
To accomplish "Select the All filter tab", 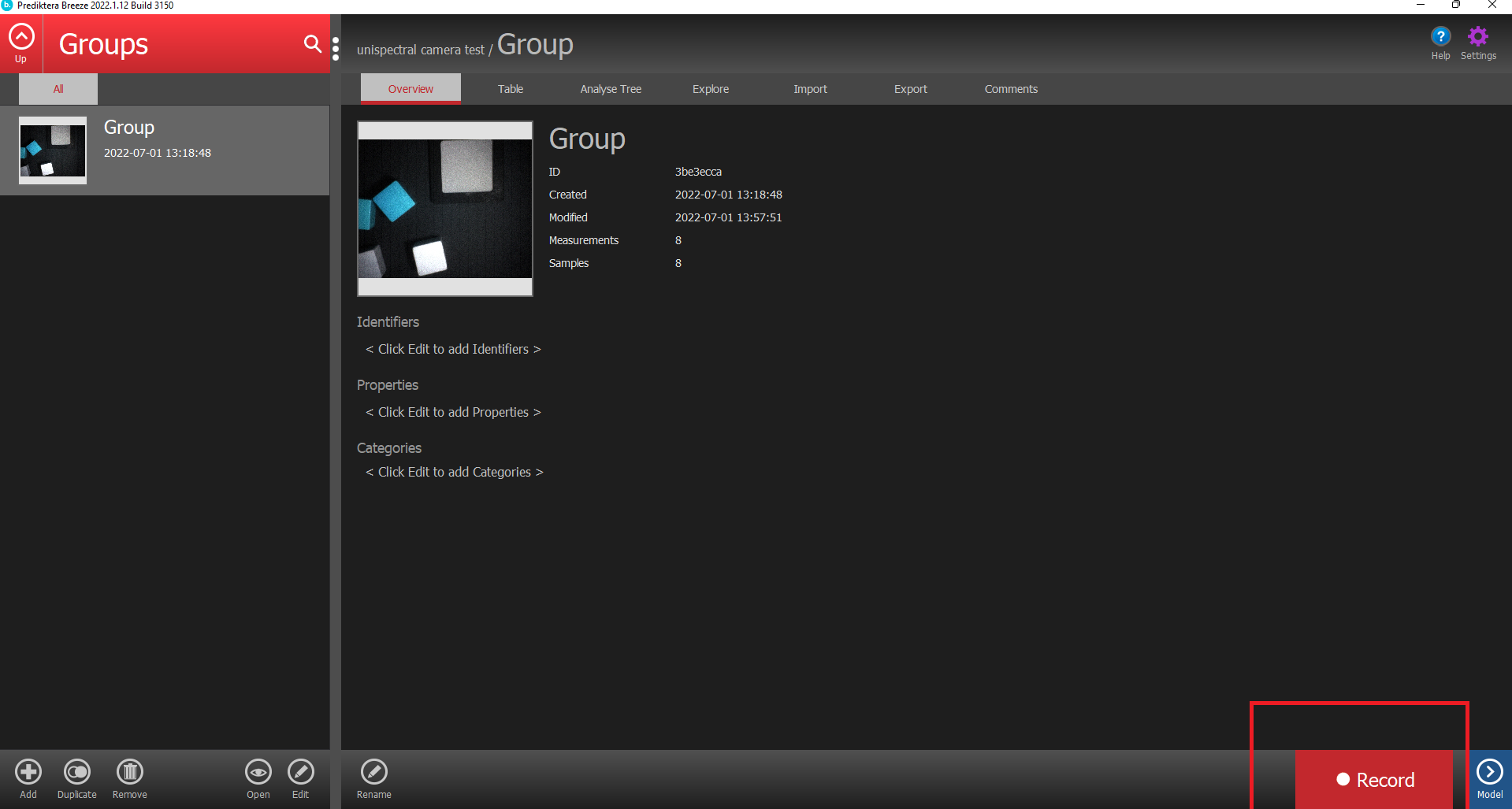I will [58, 89].
